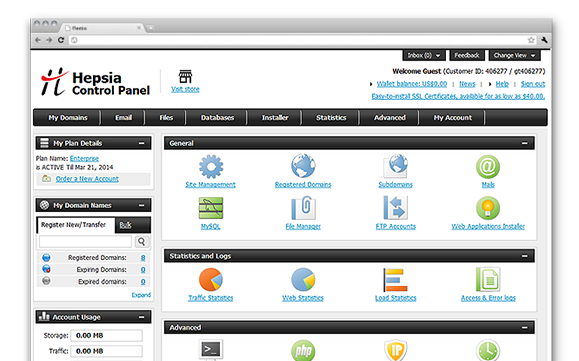Open the Change View dropdown

[514, 55]
